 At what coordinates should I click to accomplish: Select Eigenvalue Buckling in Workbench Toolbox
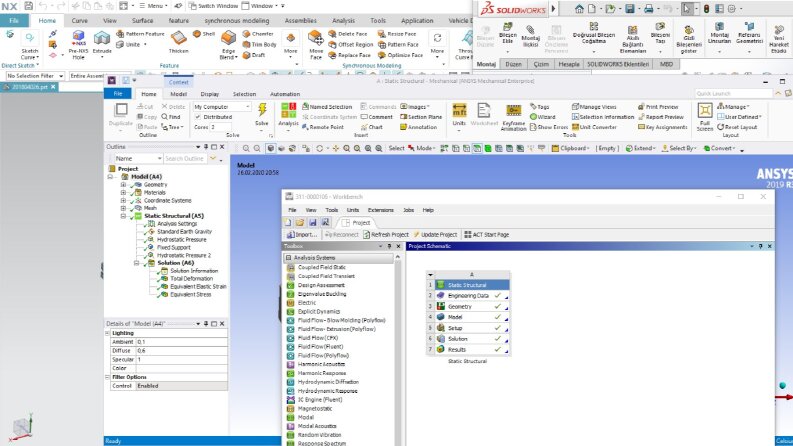click(x=322, y=294)
